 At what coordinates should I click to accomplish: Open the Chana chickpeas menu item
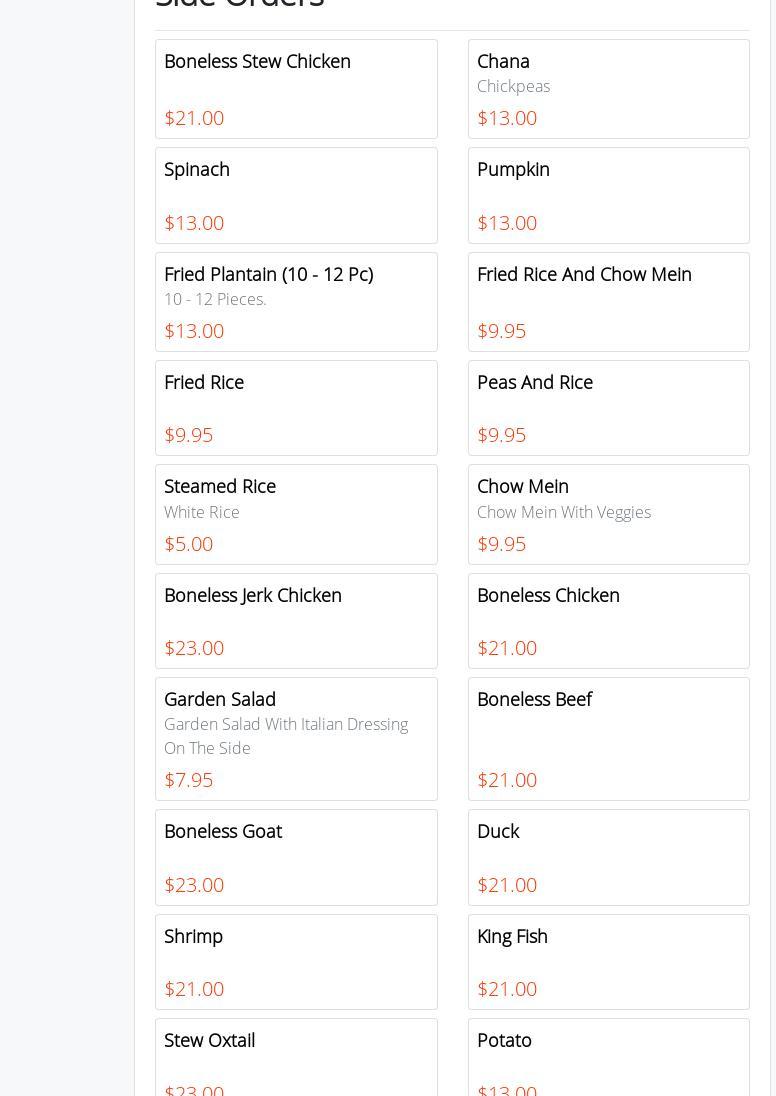(608, 89)
